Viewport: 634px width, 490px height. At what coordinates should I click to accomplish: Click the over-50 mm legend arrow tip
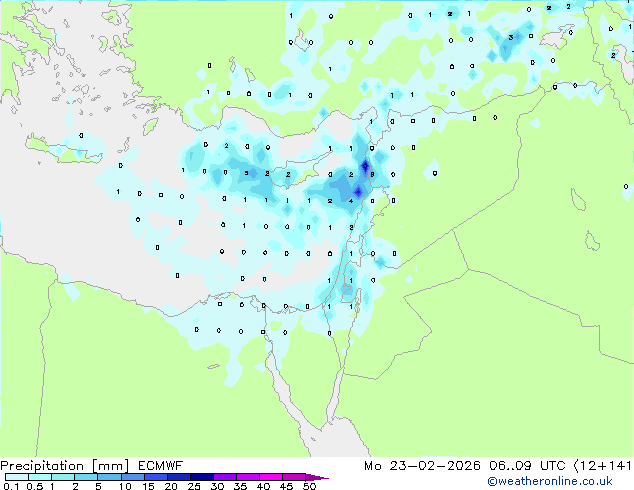tap(317, 477)
